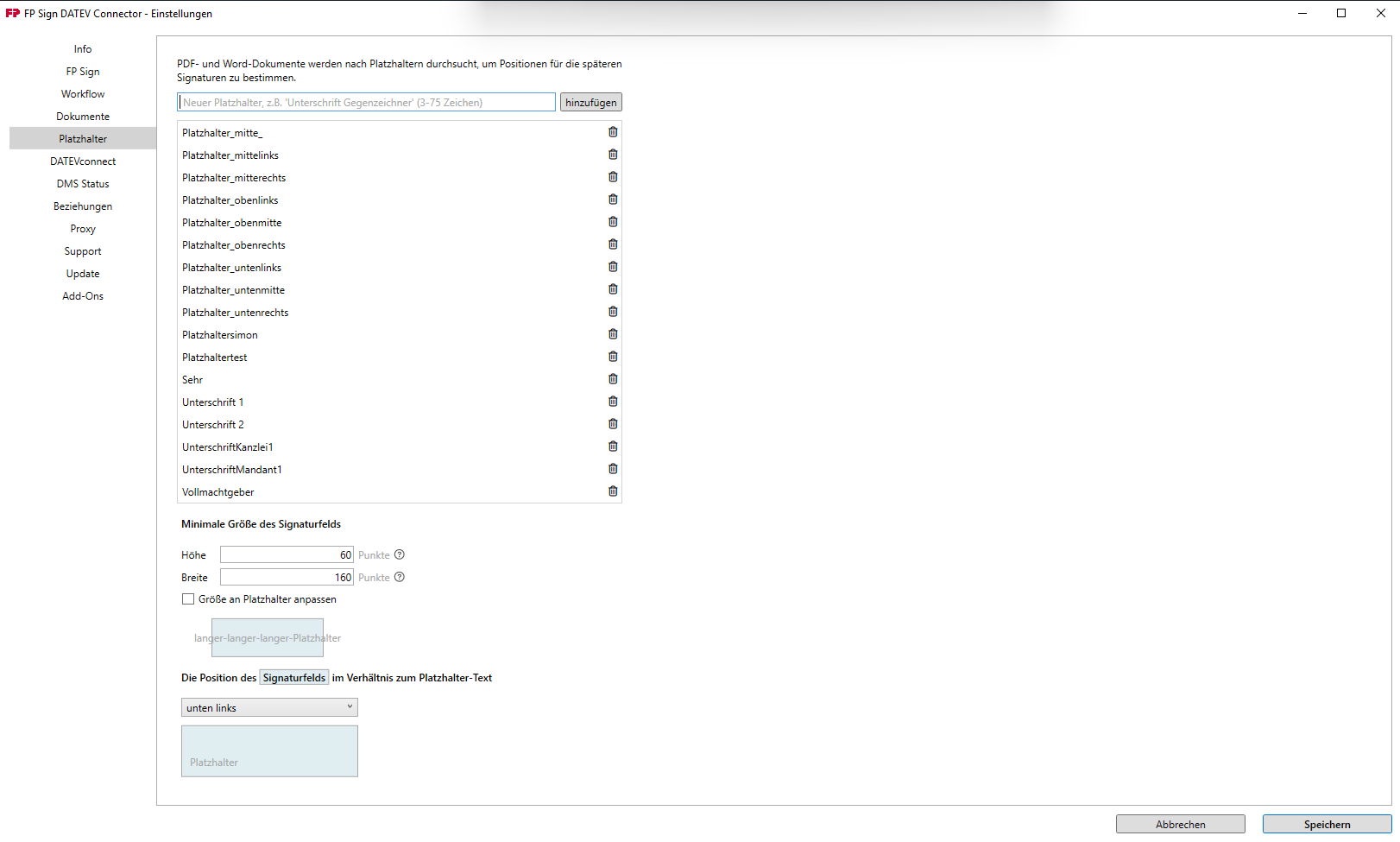Switch to the FP Sign section
The height and width of the screenshot is (842, 1400).
click(x=83, y=72)
